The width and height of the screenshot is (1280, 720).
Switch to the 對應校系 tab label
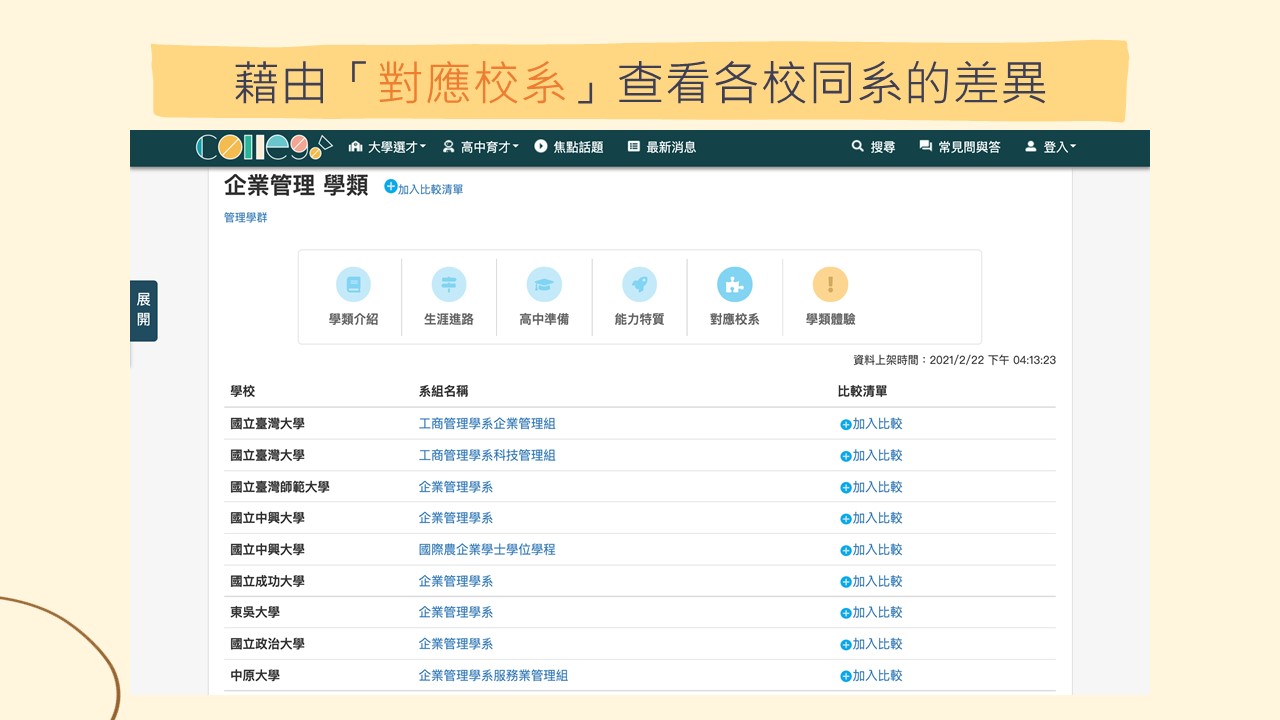coord(735,320)
